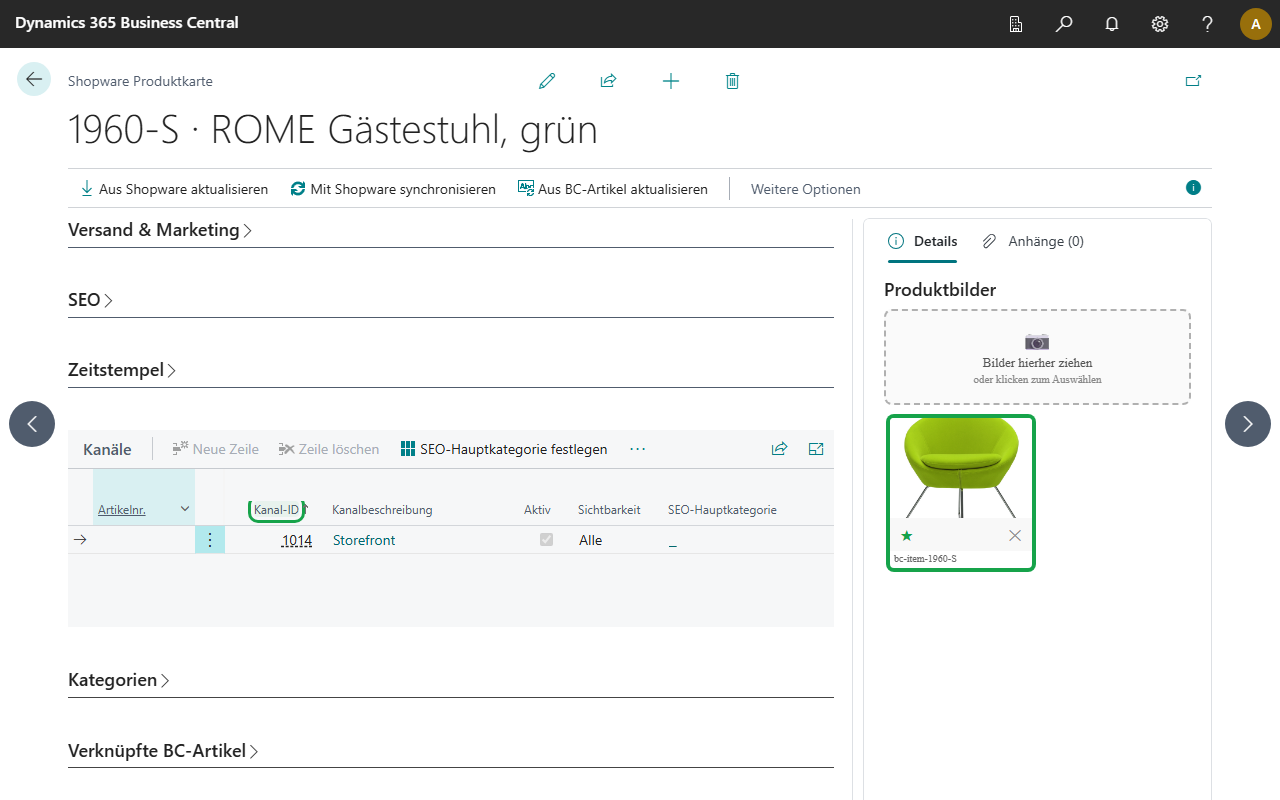
Task: Open row menu for Storefront line
Action: click(x=210, y=540)
